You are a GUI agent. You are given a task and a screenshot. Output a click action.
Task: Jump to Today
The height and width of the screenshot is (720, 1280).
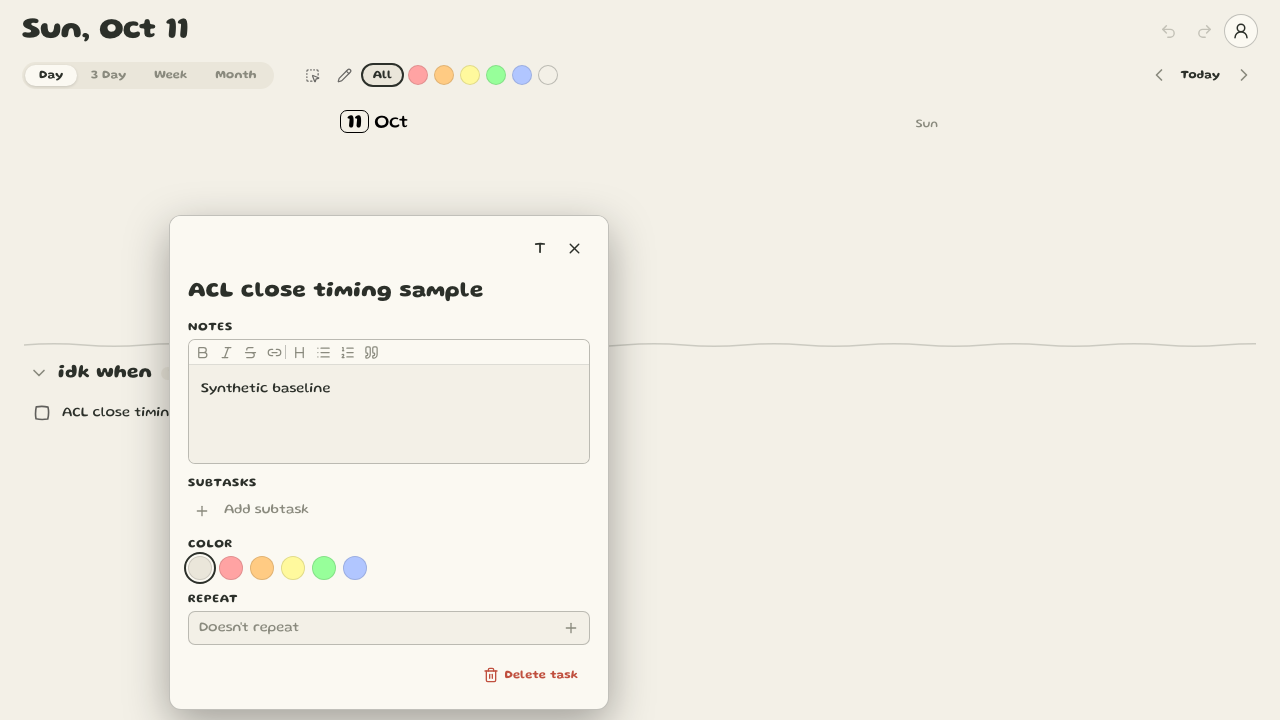[1200, 75]
